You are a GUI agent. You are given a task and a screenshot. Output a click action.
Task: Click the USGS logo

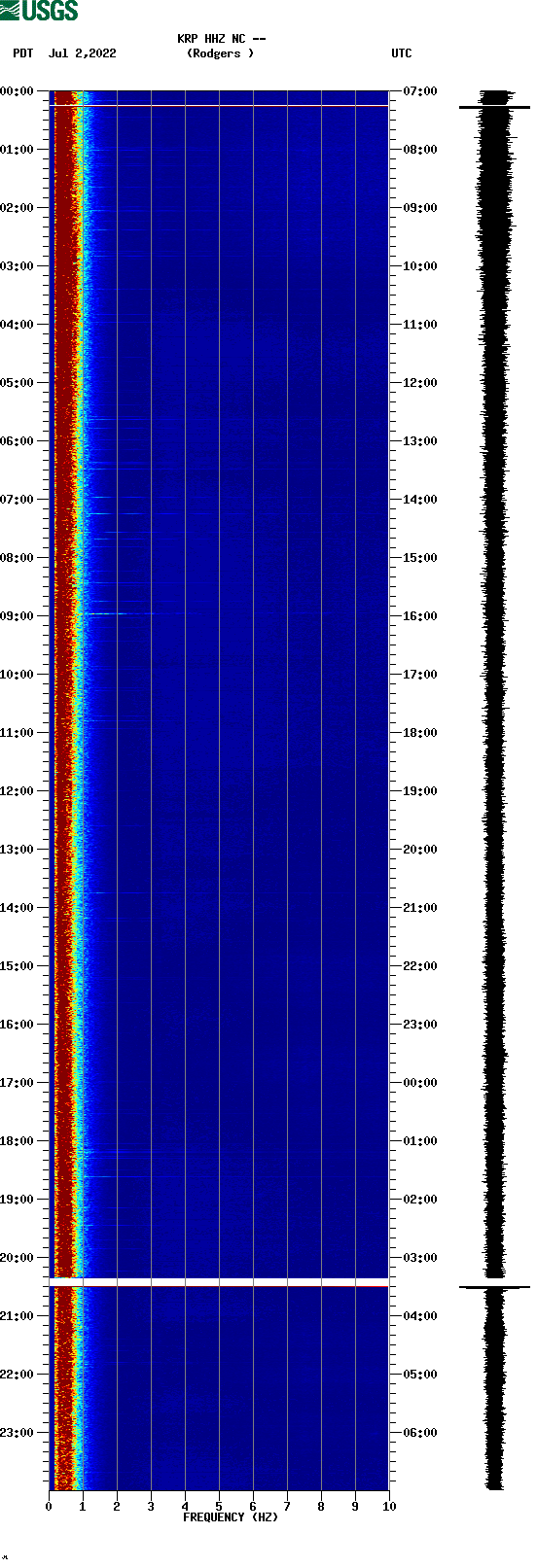pyautogui.click(x=39, y=11)
